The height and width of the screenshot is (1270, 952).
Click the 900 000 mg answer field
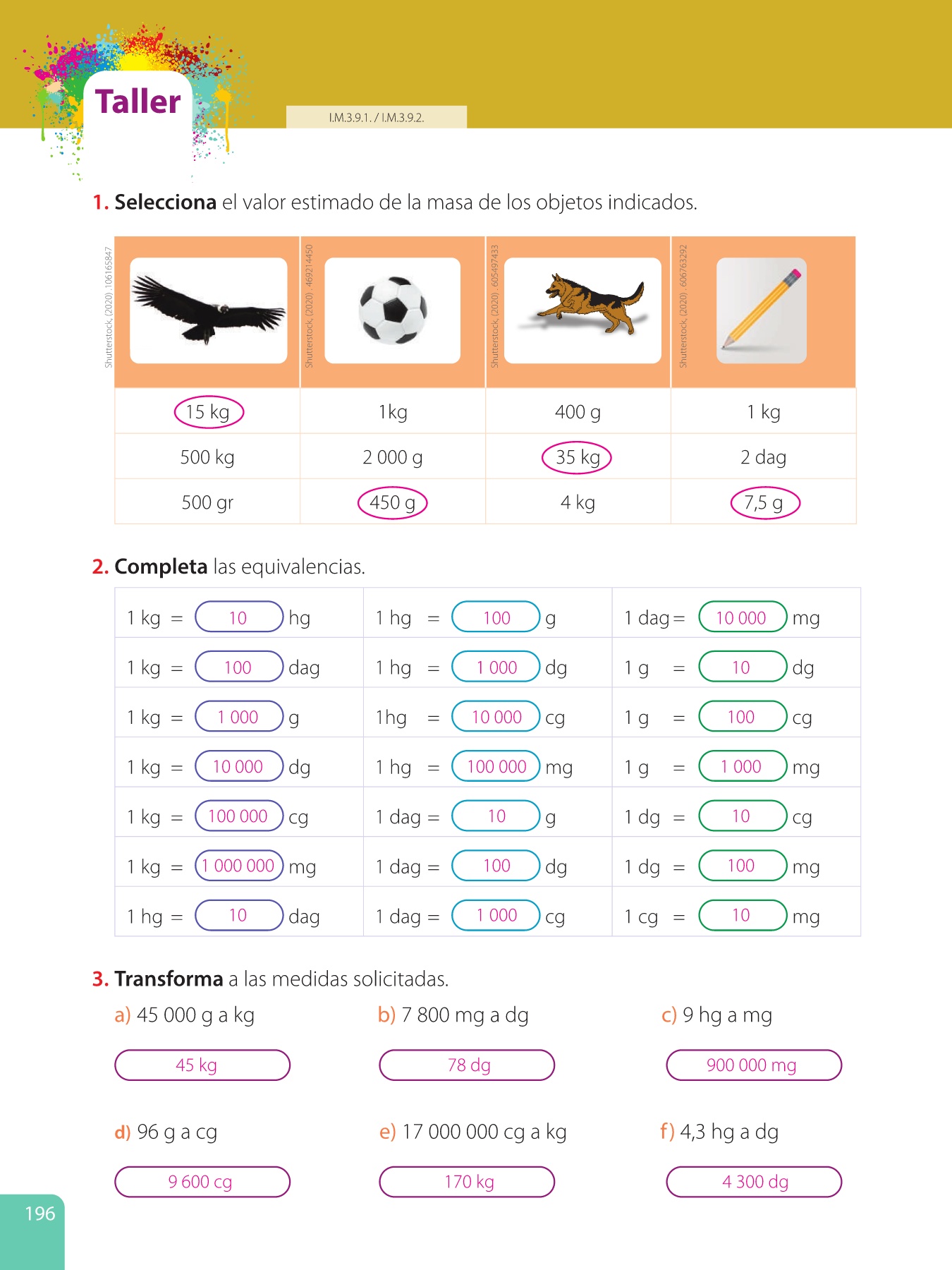pyautogui.click(x=753, y=1065)
